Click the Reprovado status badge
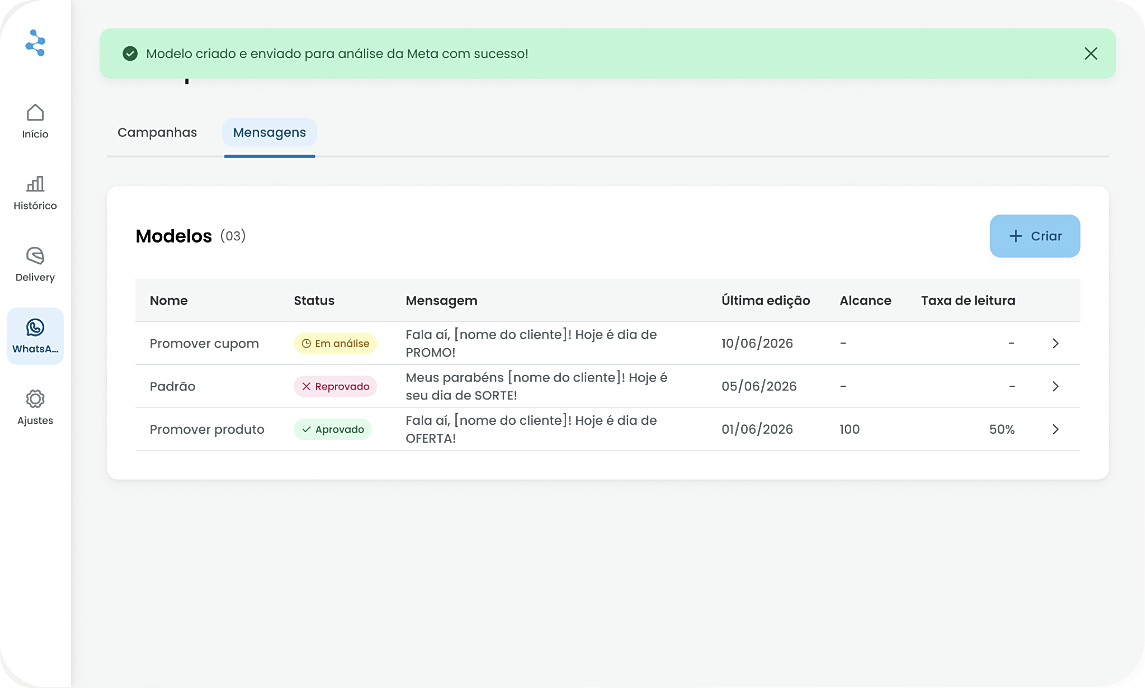Viewport: 1145px width, 688px height. (x=335, y=386)
